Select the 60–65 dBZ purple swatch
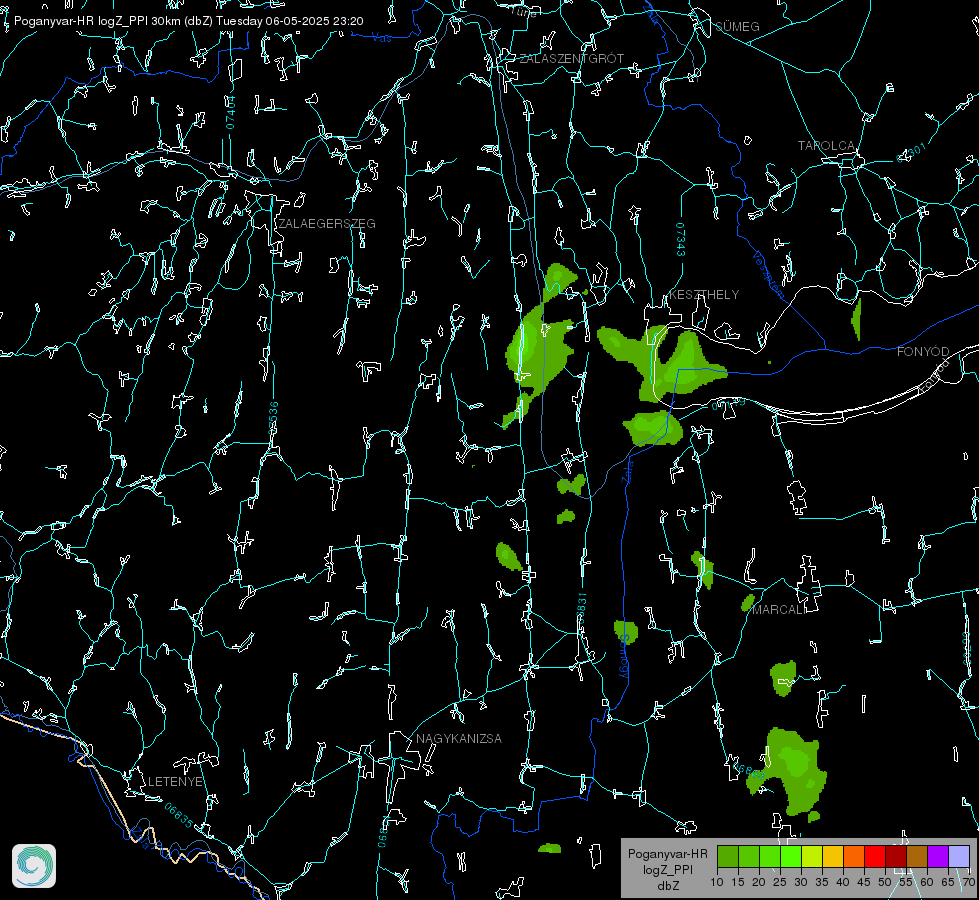Image resolution: width=979 pixels, height=900 pixels. (938, 856)
